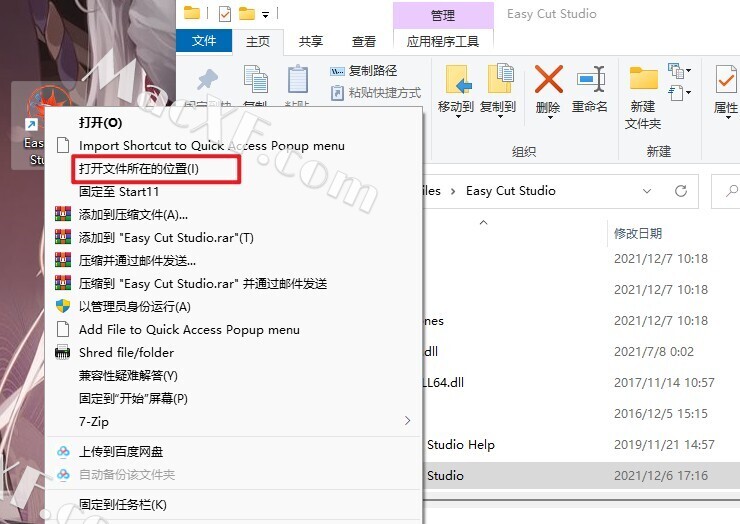This screenshot has height=524, width=740.
Task: Select the LL64.dll file row
Action: point(582,382)
